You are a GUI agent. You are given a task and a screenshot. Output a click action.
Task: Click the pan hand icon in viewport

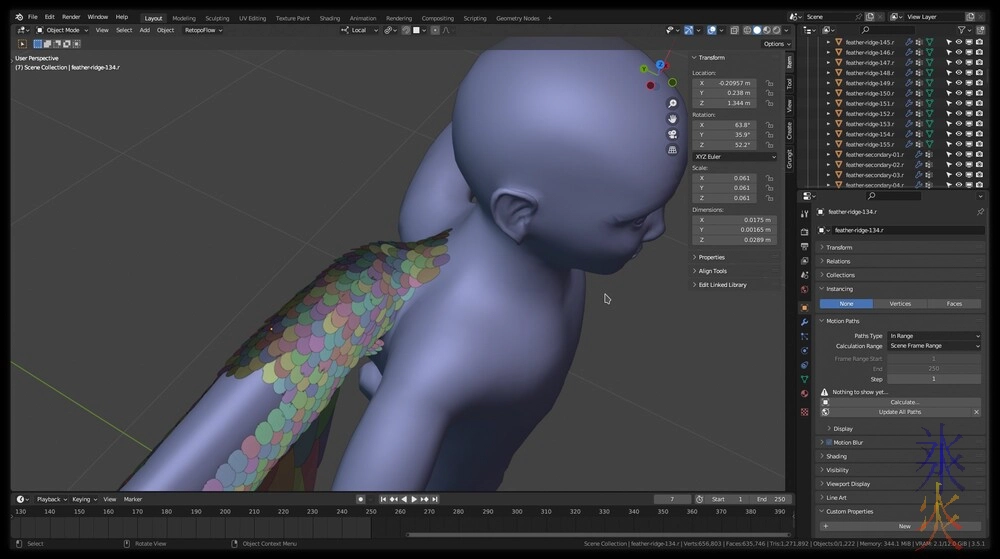pyautogui.click(x=673, y=118)
